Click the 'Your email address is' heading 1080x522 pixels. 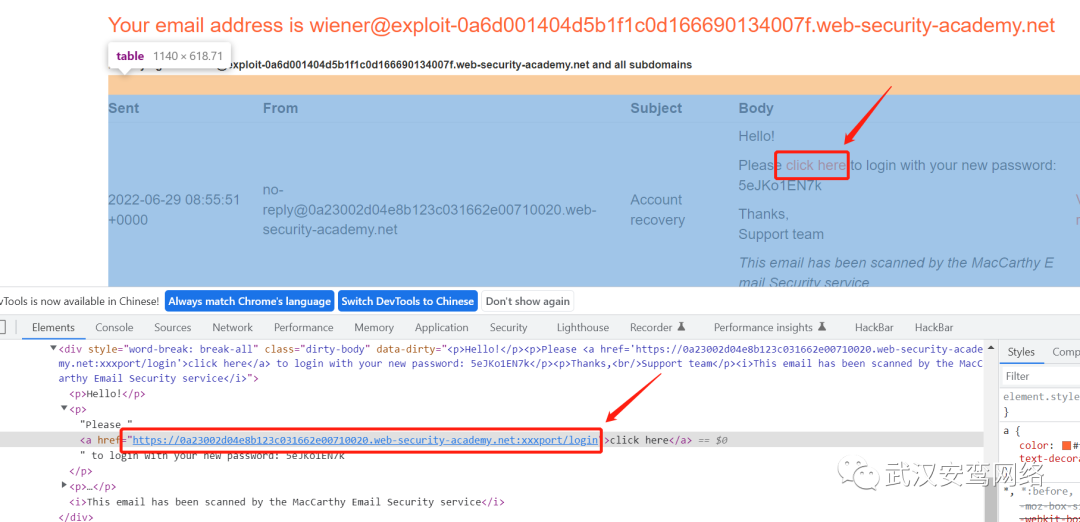(x=581, y=25)
